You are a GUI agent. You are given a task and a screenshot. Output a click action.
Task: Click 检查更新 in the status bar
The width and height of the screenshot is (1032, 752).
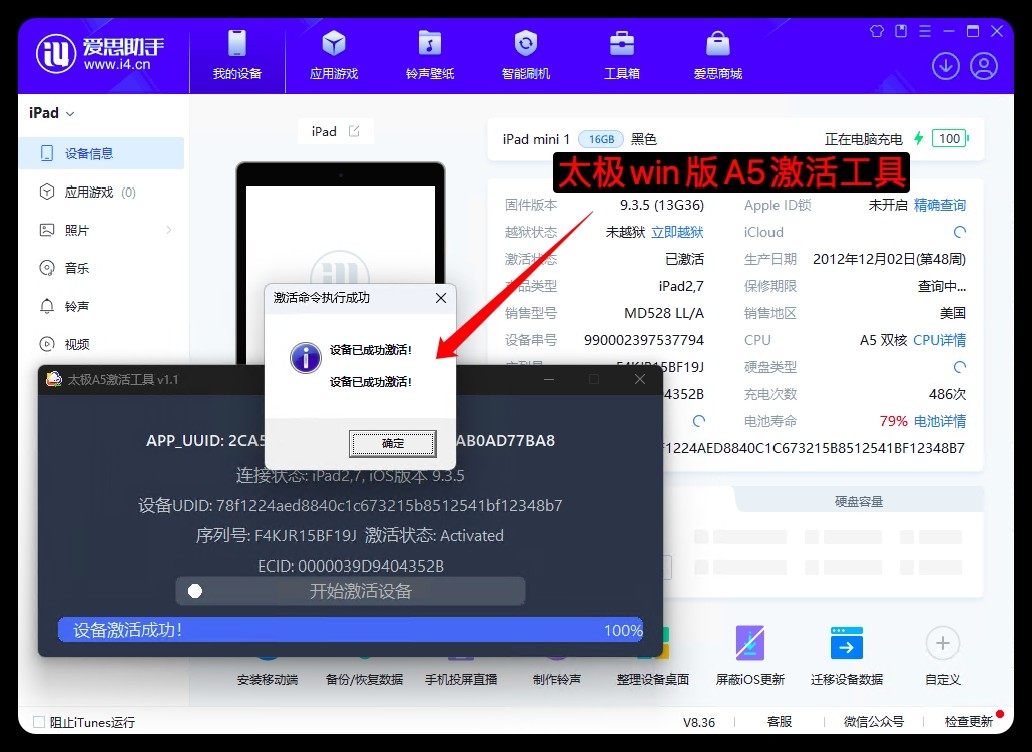968,722
